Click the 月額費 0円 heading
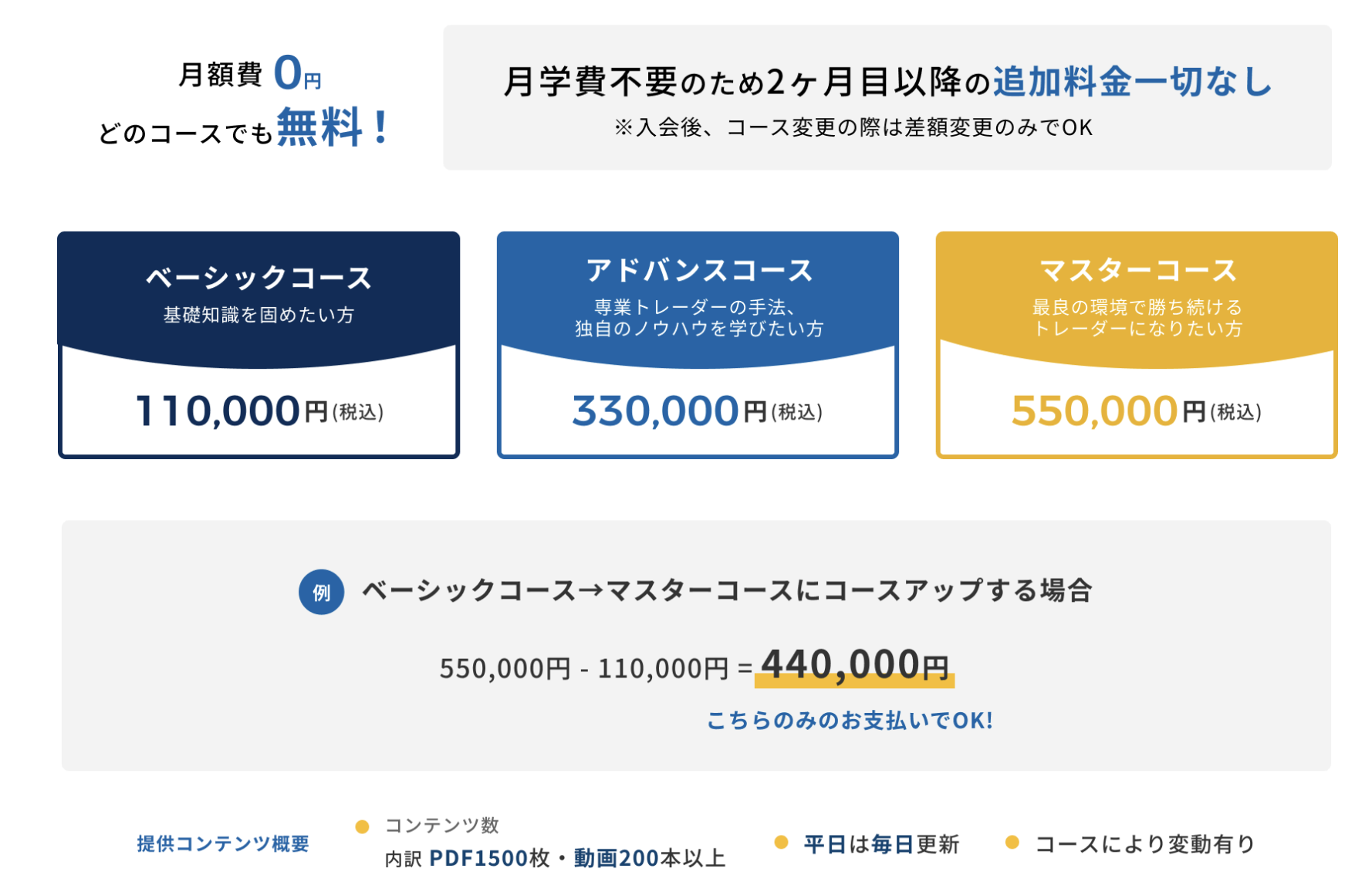Screen dimensions: 1372x875 250,74
